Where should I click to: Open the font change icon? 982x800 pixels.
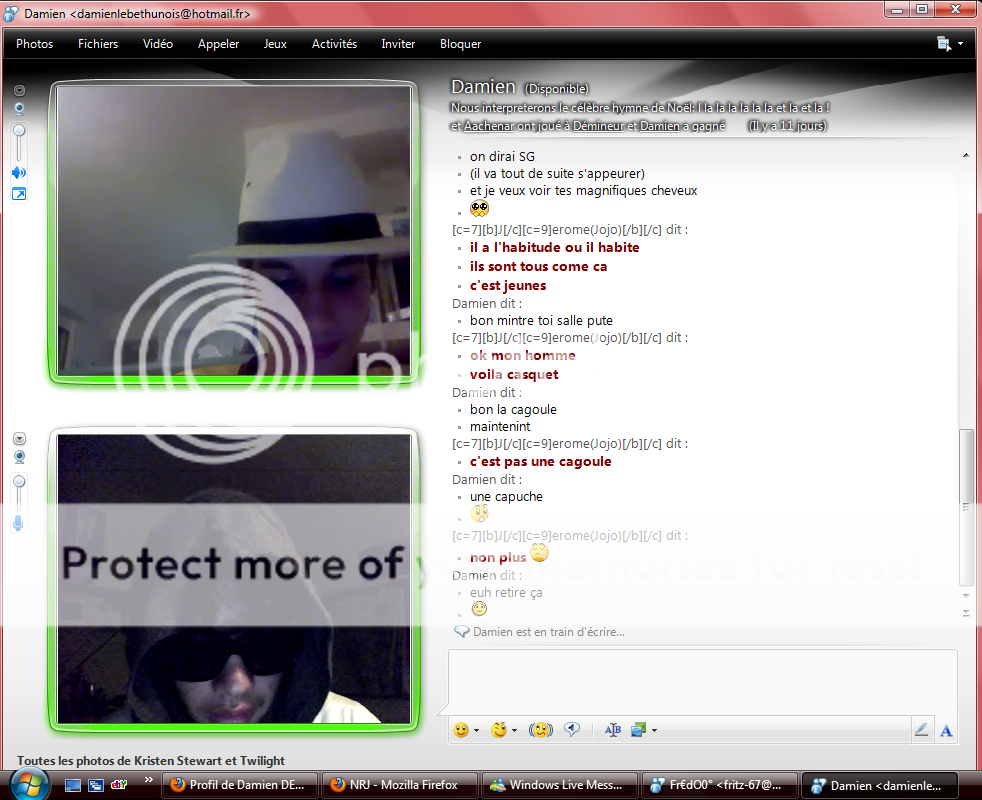click(613, 730)
